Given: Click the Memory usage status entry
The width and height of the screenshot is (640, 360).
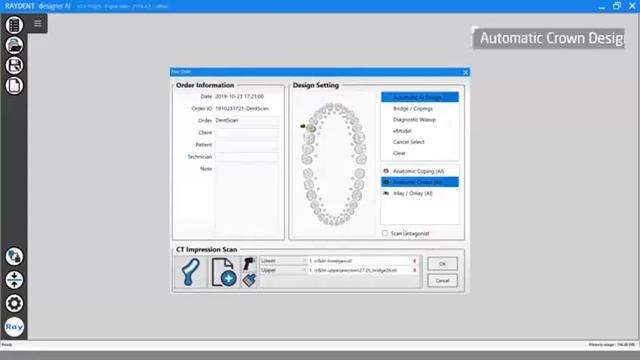Looking at the screenshot, I should click(611, 345).
